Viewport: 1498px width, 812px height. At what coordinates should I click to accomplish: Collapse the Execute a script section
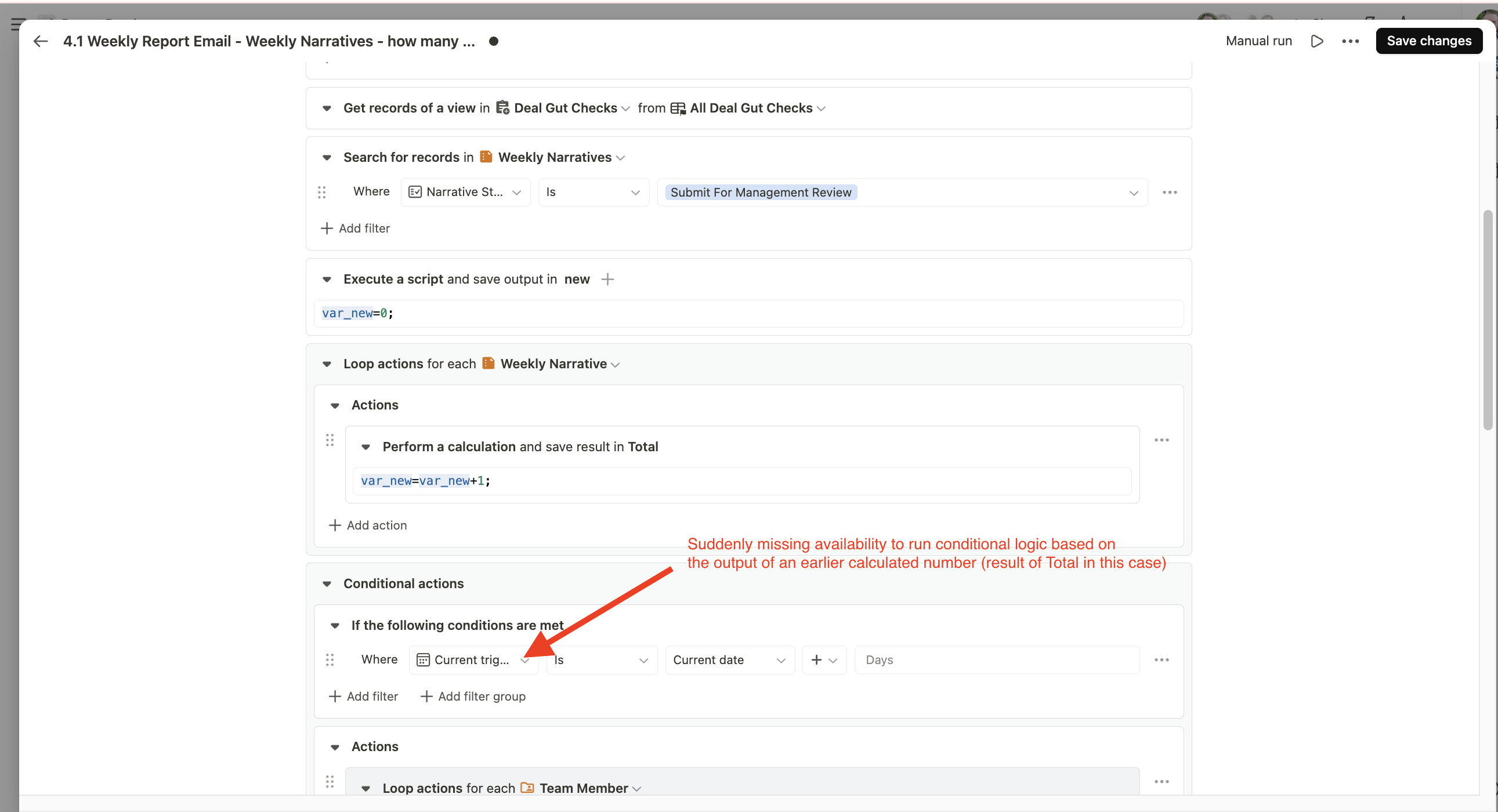pyautogui.click(x=327, y=280)
